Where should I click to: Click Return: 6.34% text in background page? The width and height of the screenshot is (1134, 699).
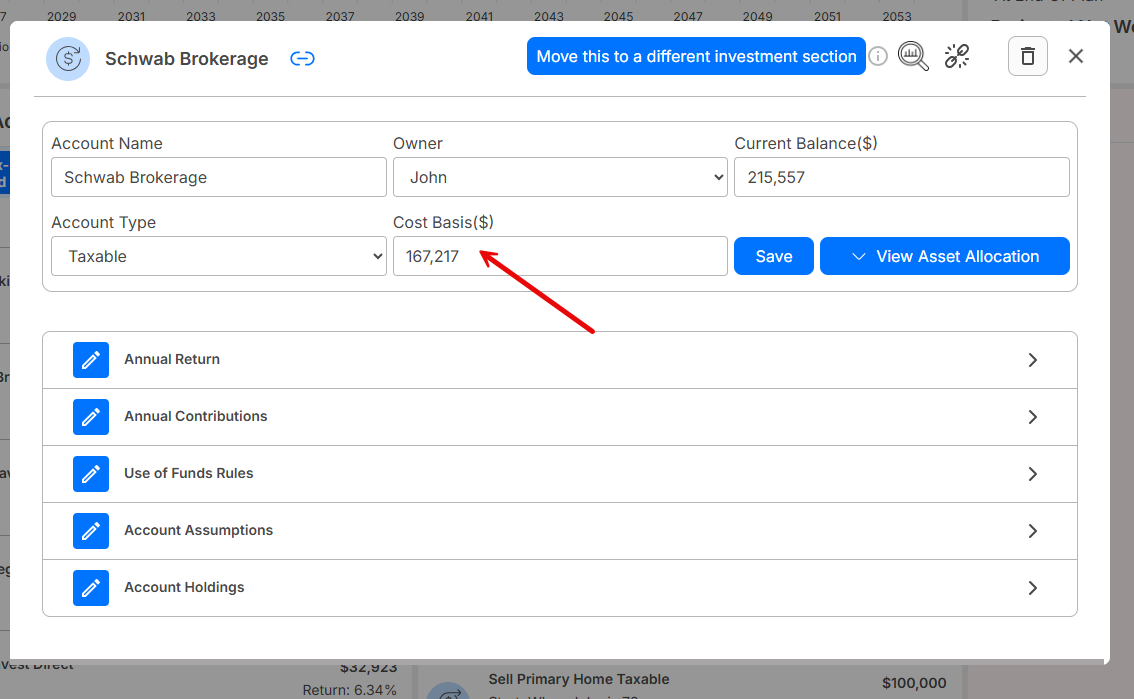coord(349,690)
